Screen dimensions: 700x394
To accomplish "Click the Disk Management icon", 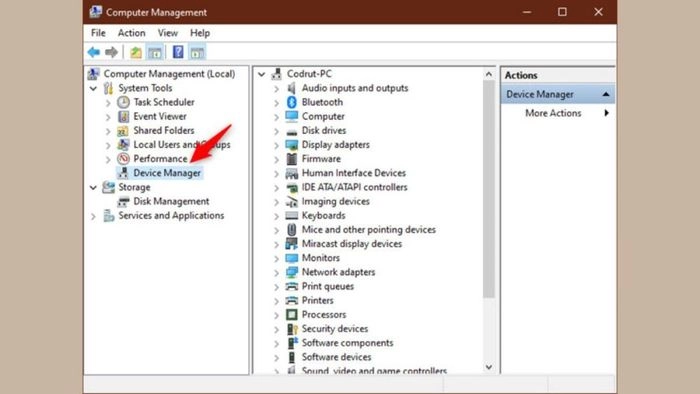I will coord(123,202).
